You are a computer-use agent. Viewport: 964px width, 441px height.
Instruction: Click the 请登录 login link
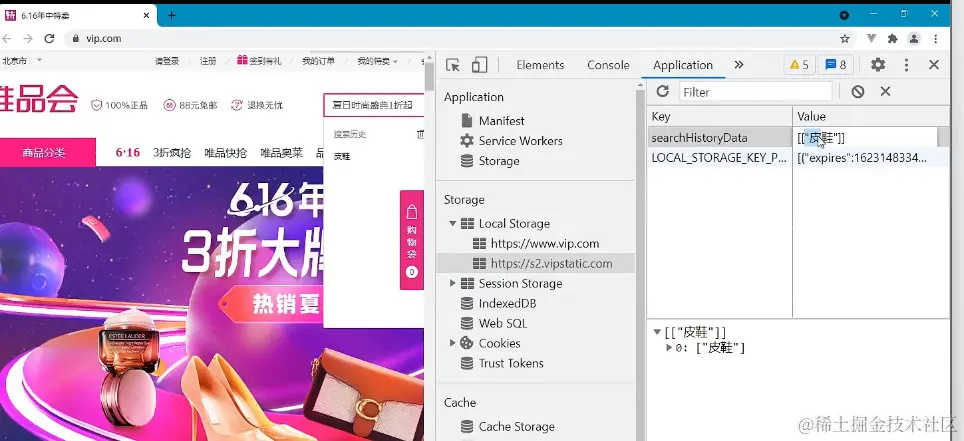pos(167,61)
